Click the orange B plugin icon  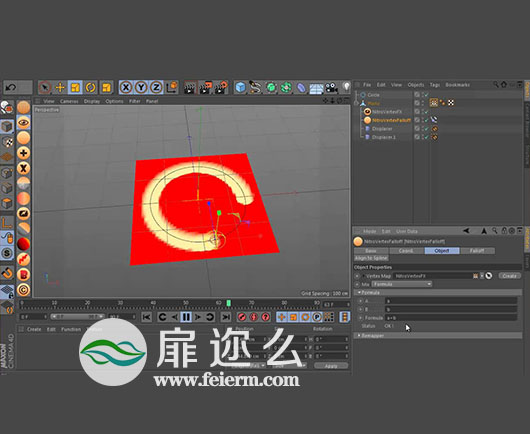23,274
